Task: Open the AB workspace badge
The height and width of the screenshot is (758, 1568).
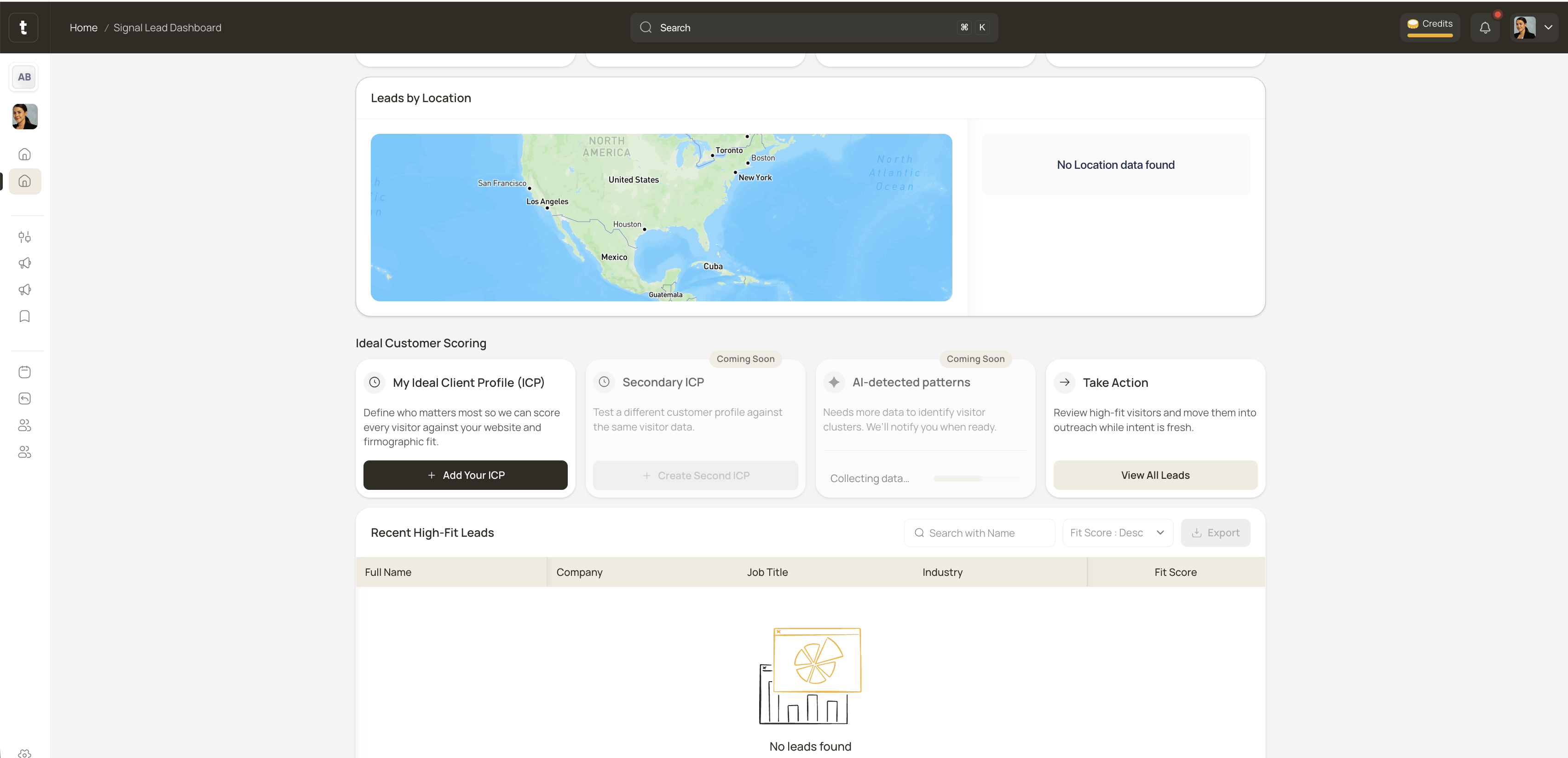Action: pyautogui.click(x=24, y=77)
